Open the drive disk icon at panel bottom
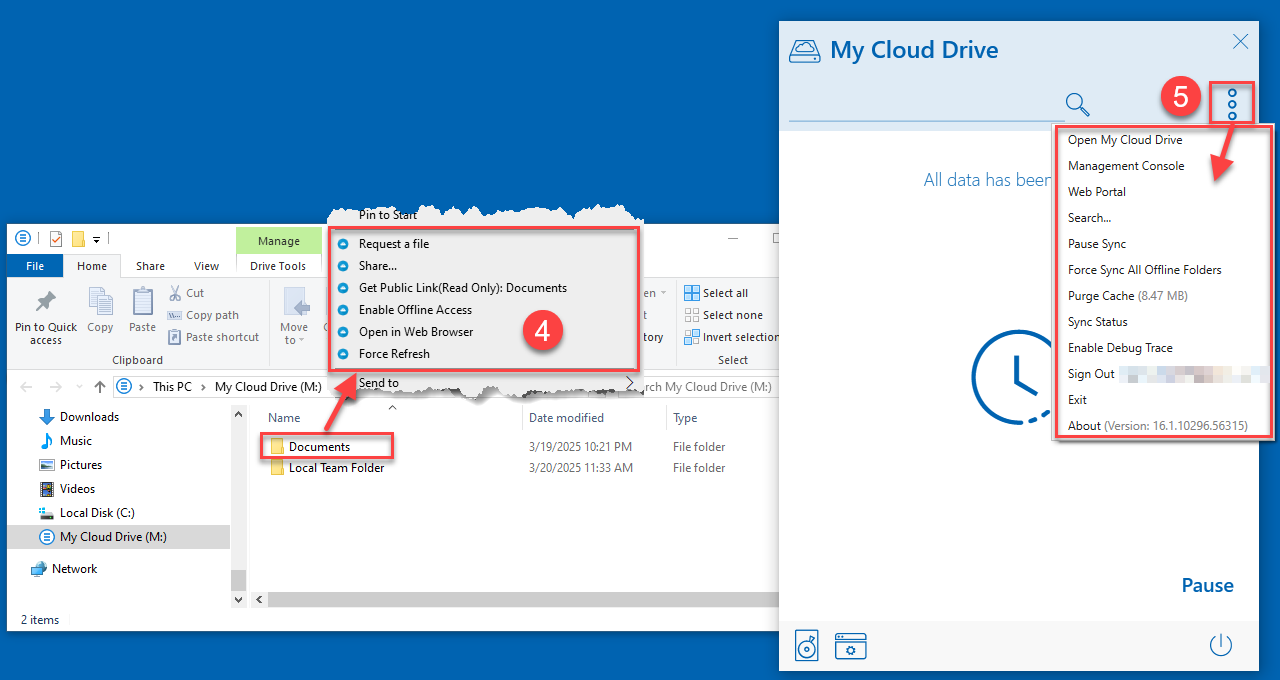 click(x=807, y=646)
